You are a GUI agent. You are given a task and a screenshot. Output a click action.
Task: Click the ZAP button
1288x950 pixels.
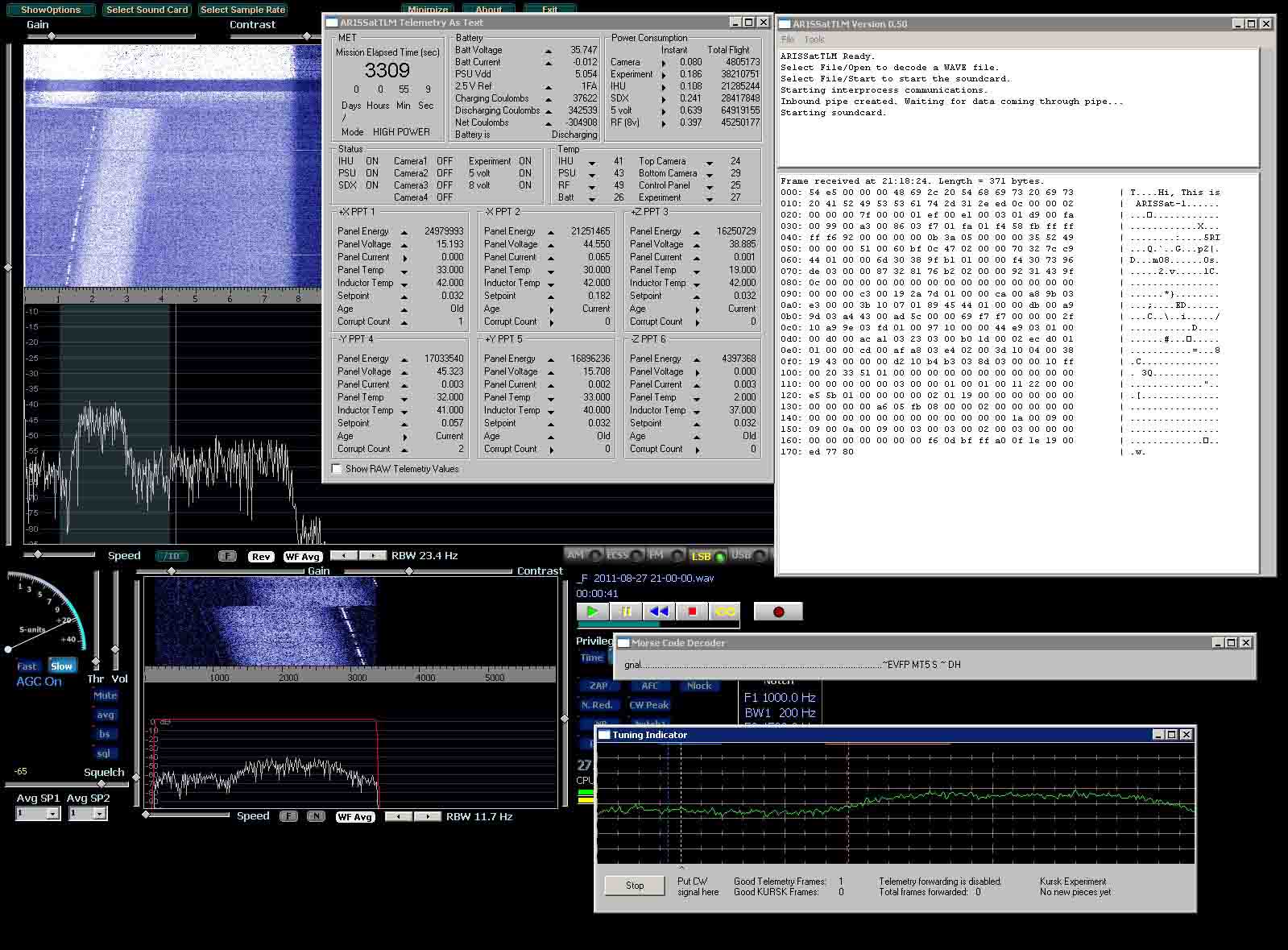pyautogui.click(x=598, y=686)
